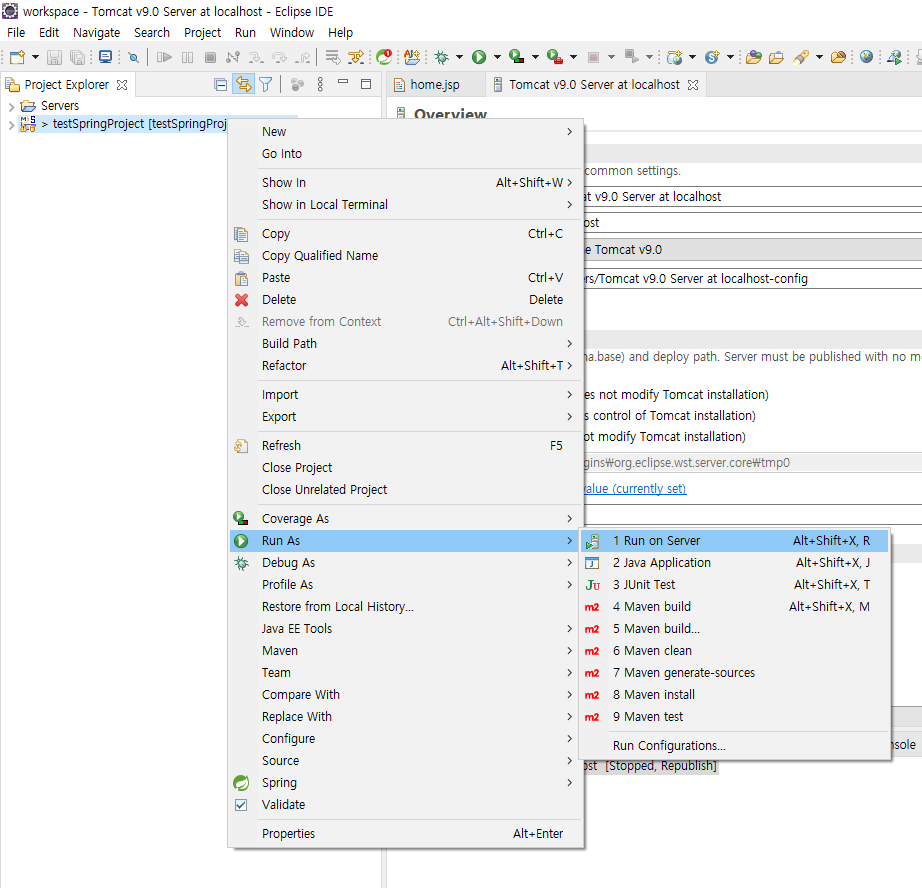Open the Project Explorer view menu (three dots)
The image size is (922, 888).
tap(320, 85)
